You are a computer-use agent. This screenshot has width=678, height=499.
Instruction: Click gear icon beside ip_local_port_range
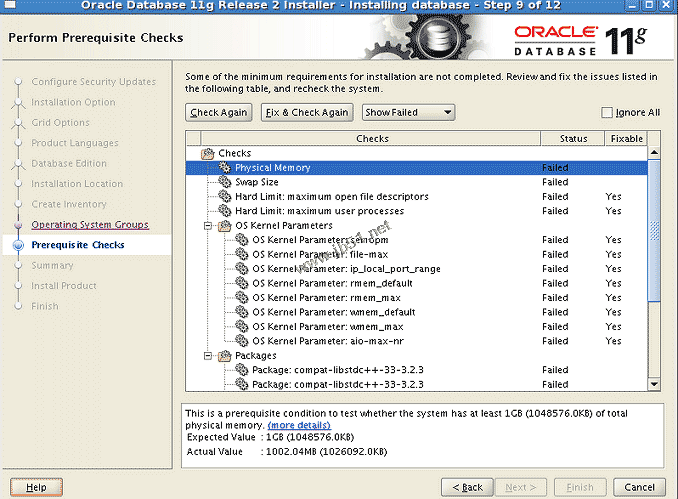(241, 269)
